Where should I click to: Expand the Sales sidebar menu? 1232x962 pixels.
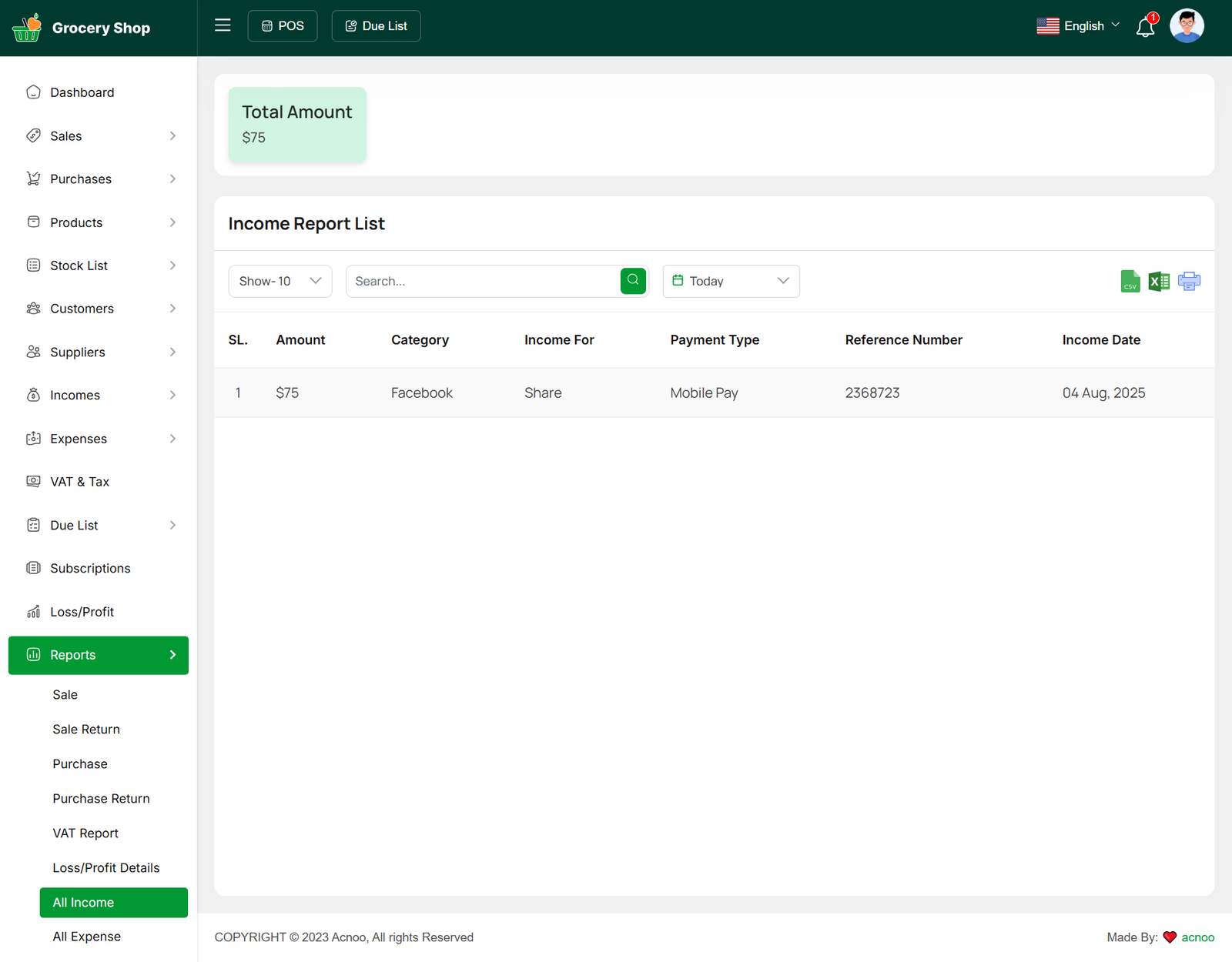[99, 136]
